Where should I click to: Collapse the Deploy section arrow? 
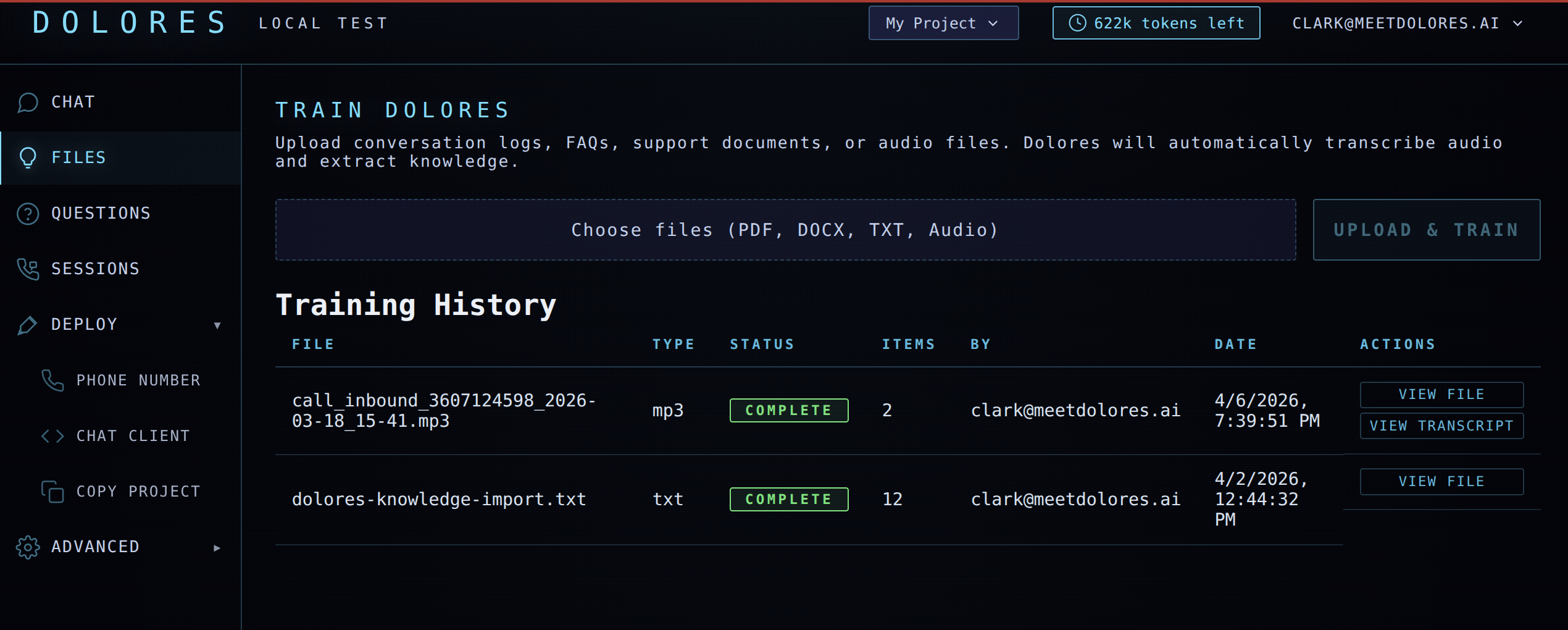pos(217,325)
